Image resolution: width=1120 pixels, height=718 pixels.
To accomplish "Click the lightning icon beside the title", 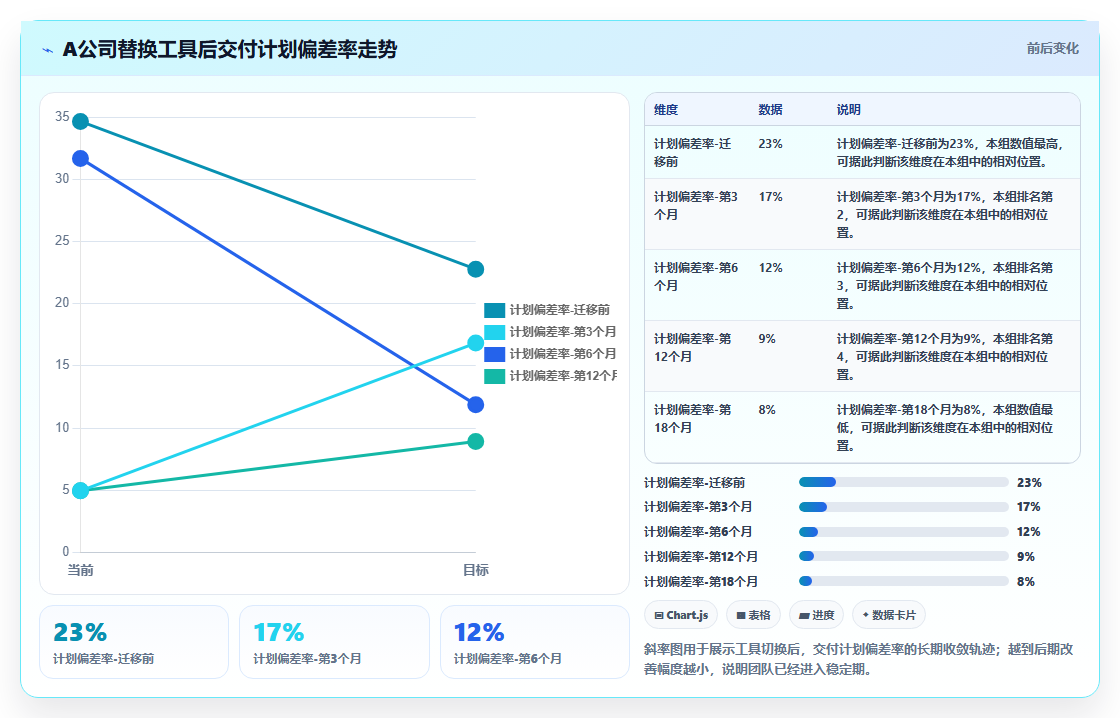I will [x=48, y=50].
